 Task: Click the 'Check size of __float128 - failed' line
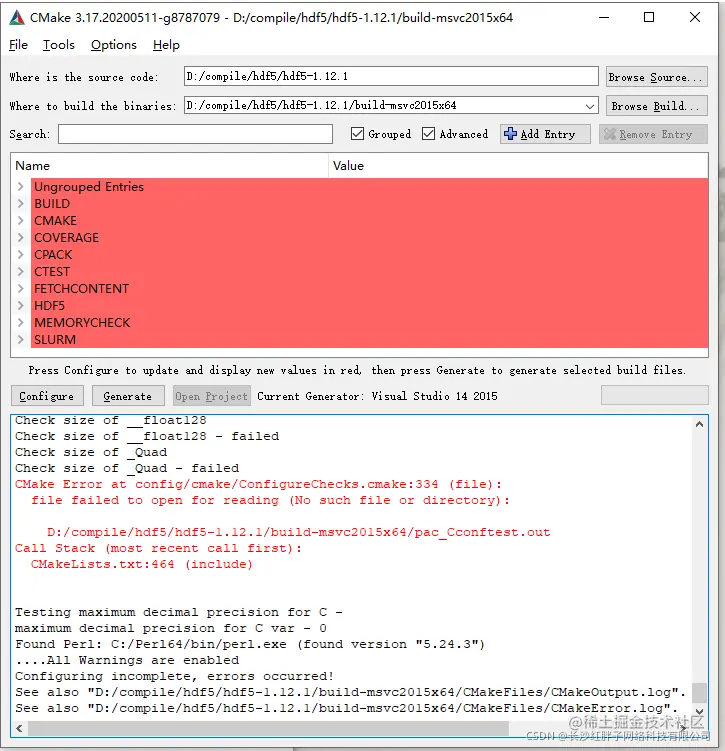(147, 436)
